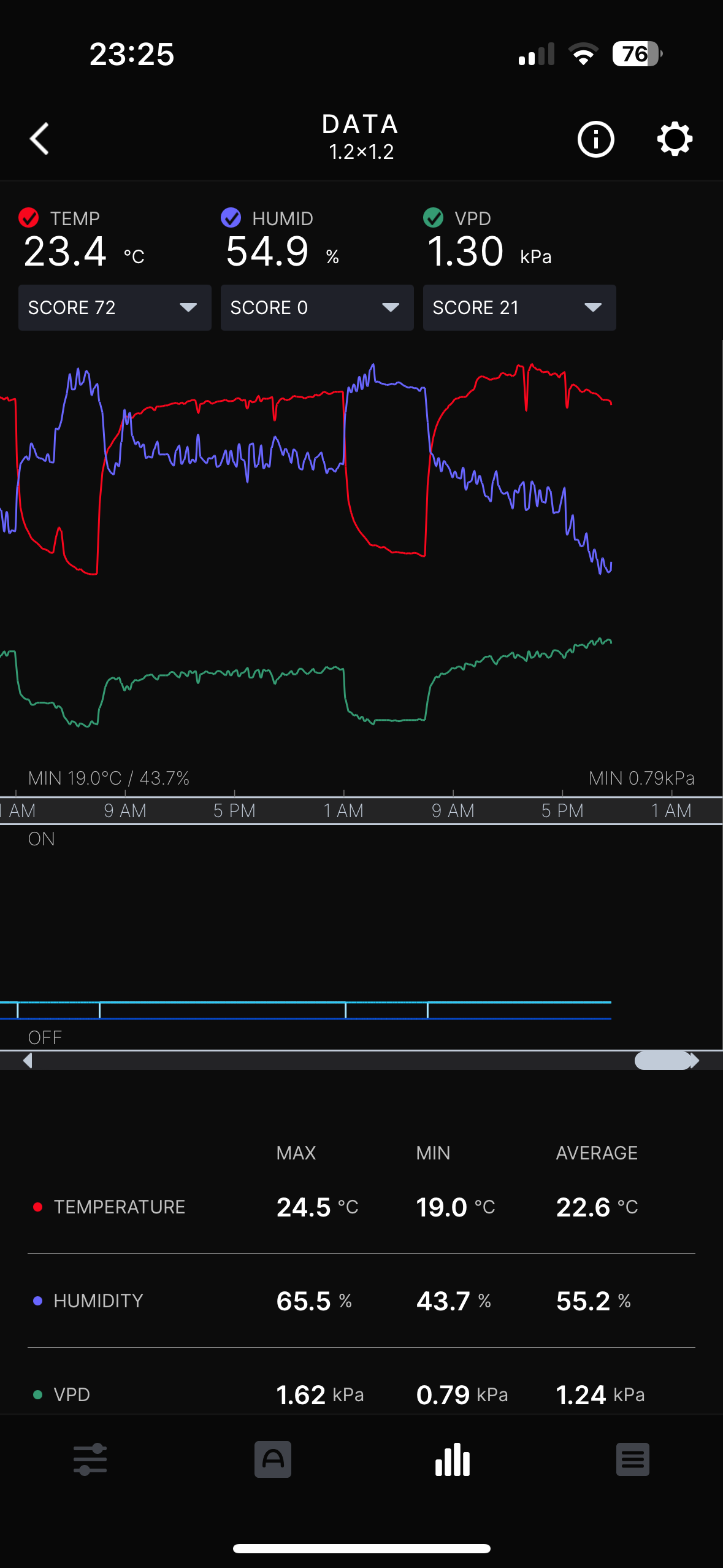Tap the current temperature 23.4 °C reading
Viewport: 723px width, 1568px height.
pyautogui.click(x=83, y=252)
